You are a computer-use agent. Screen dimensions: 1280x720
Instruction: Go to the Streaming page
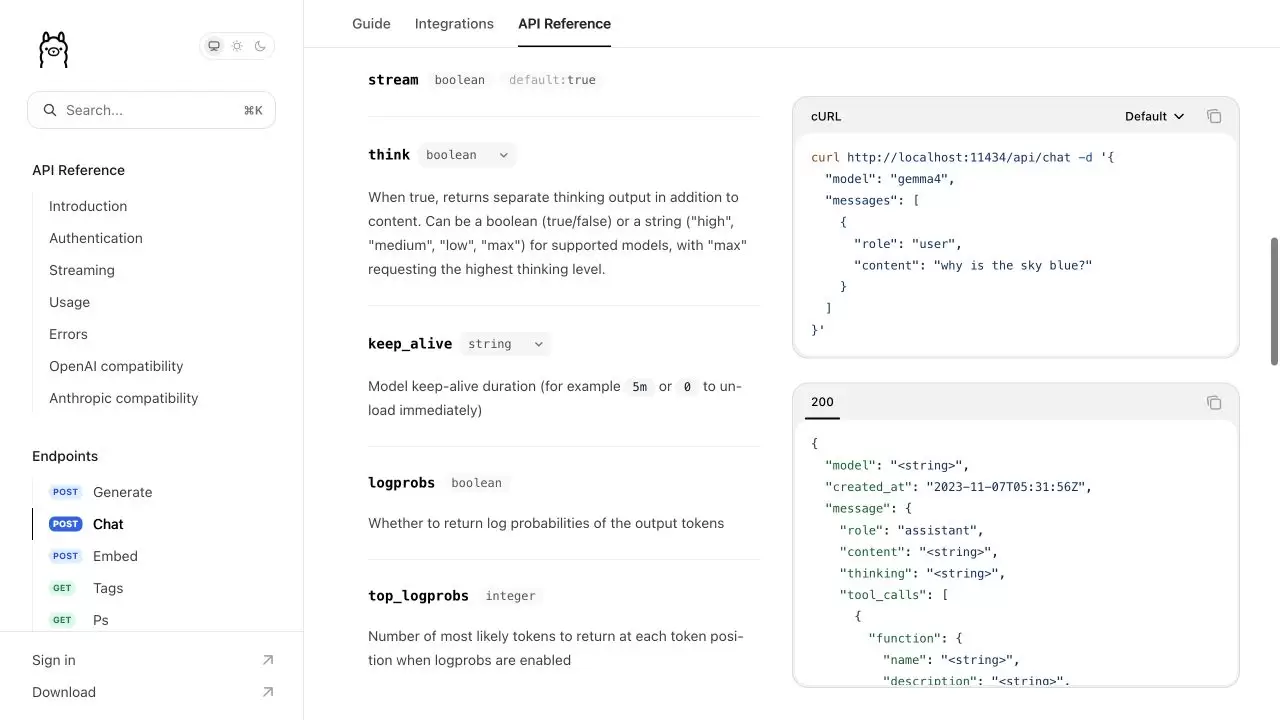click(82, 270)
